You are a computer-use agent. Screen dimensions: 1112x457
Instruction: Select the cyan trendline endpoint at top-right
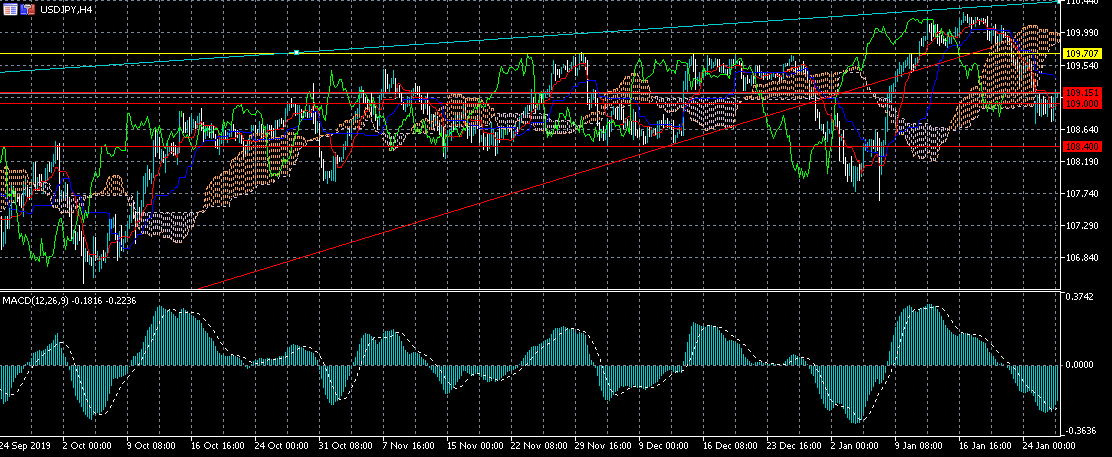click(x=1059, y=2)
